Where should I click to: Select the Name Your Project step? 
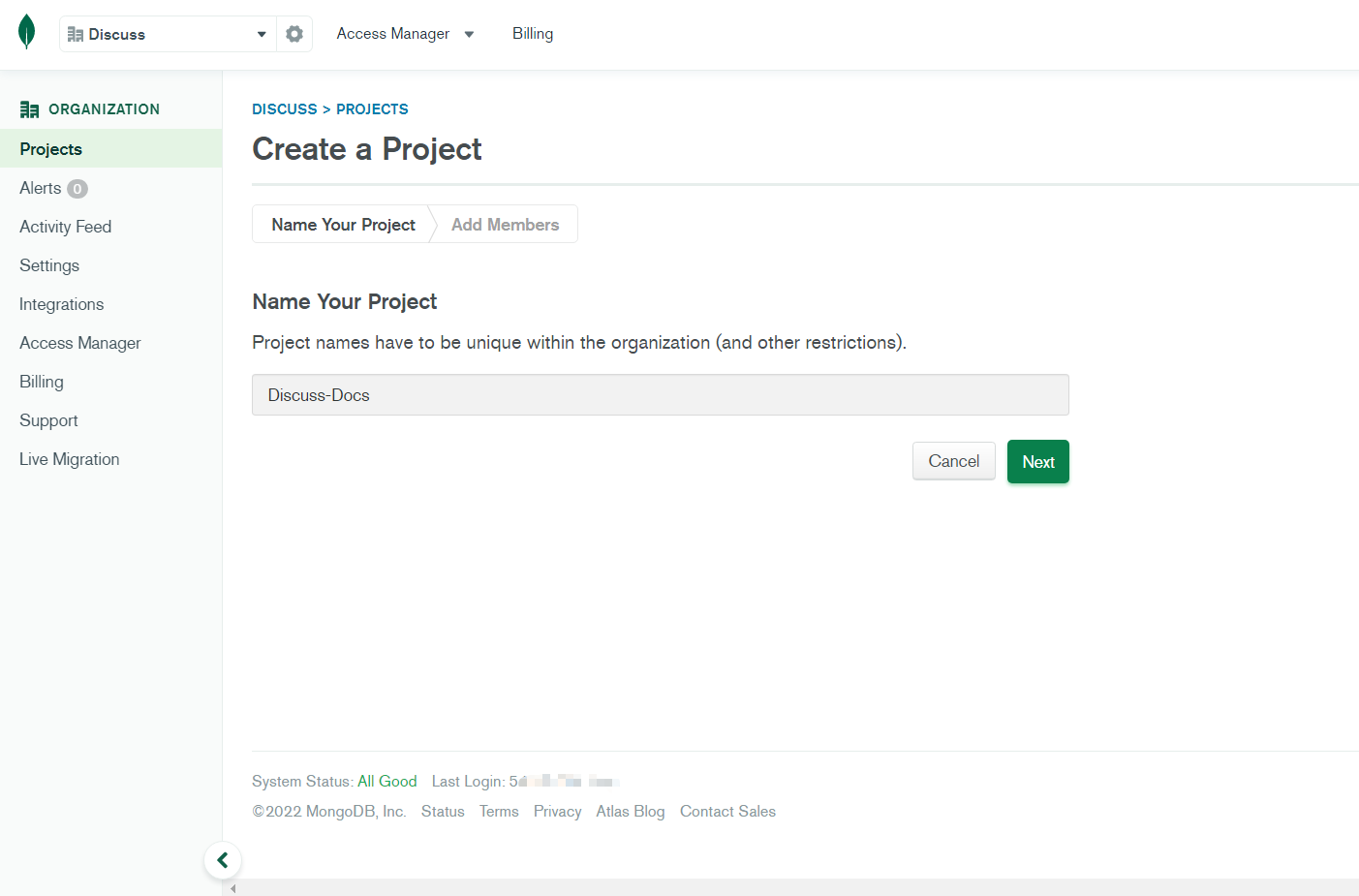pos(343,224)
